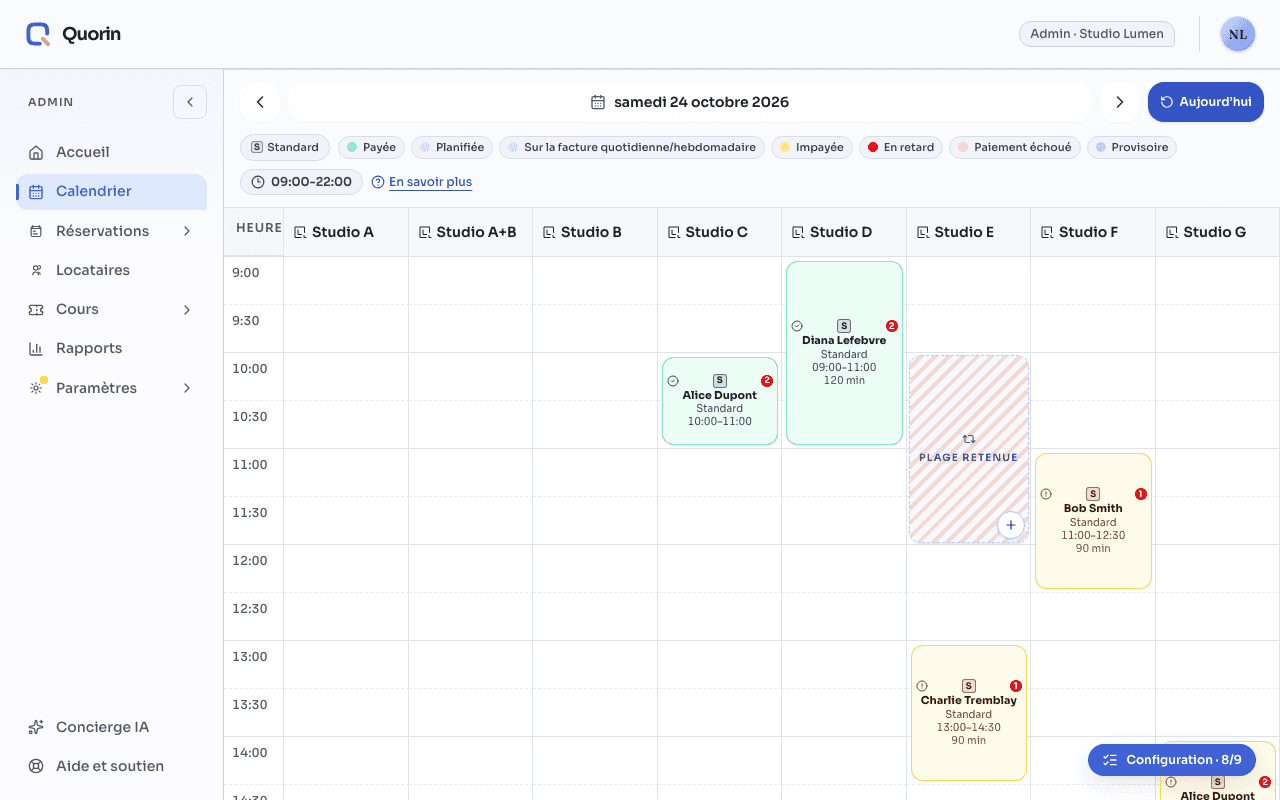Go to the next day

pyautogui.click(x=1120, y=102)
